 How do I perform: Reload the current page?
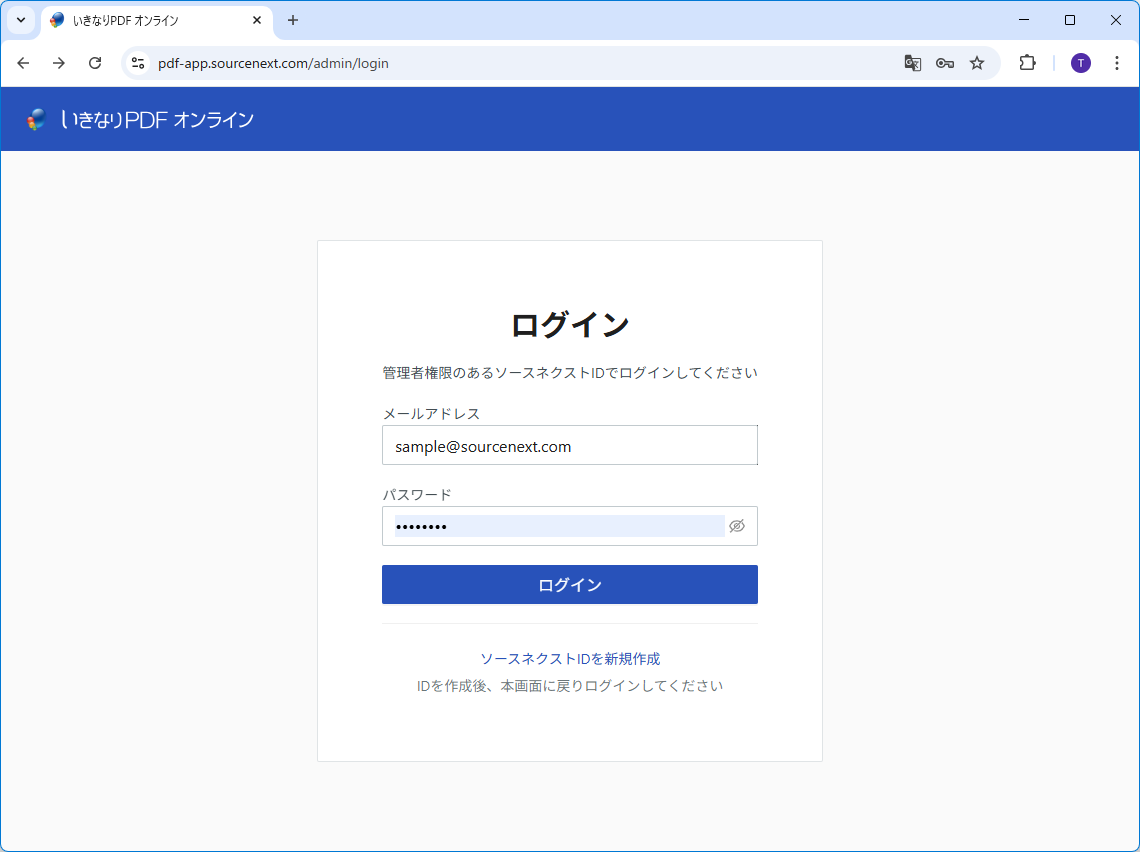click(95, 63)
